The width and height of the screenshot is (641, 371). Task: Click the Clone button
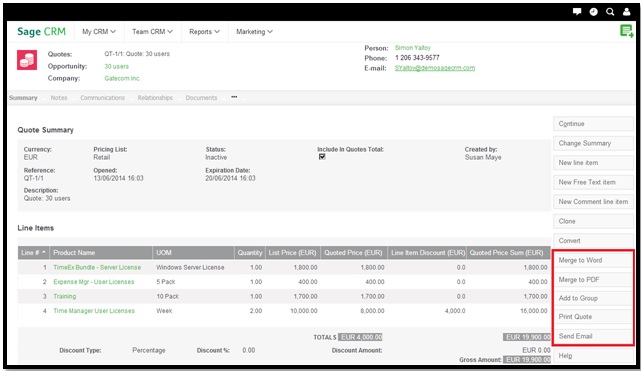(x=593, y=221)
